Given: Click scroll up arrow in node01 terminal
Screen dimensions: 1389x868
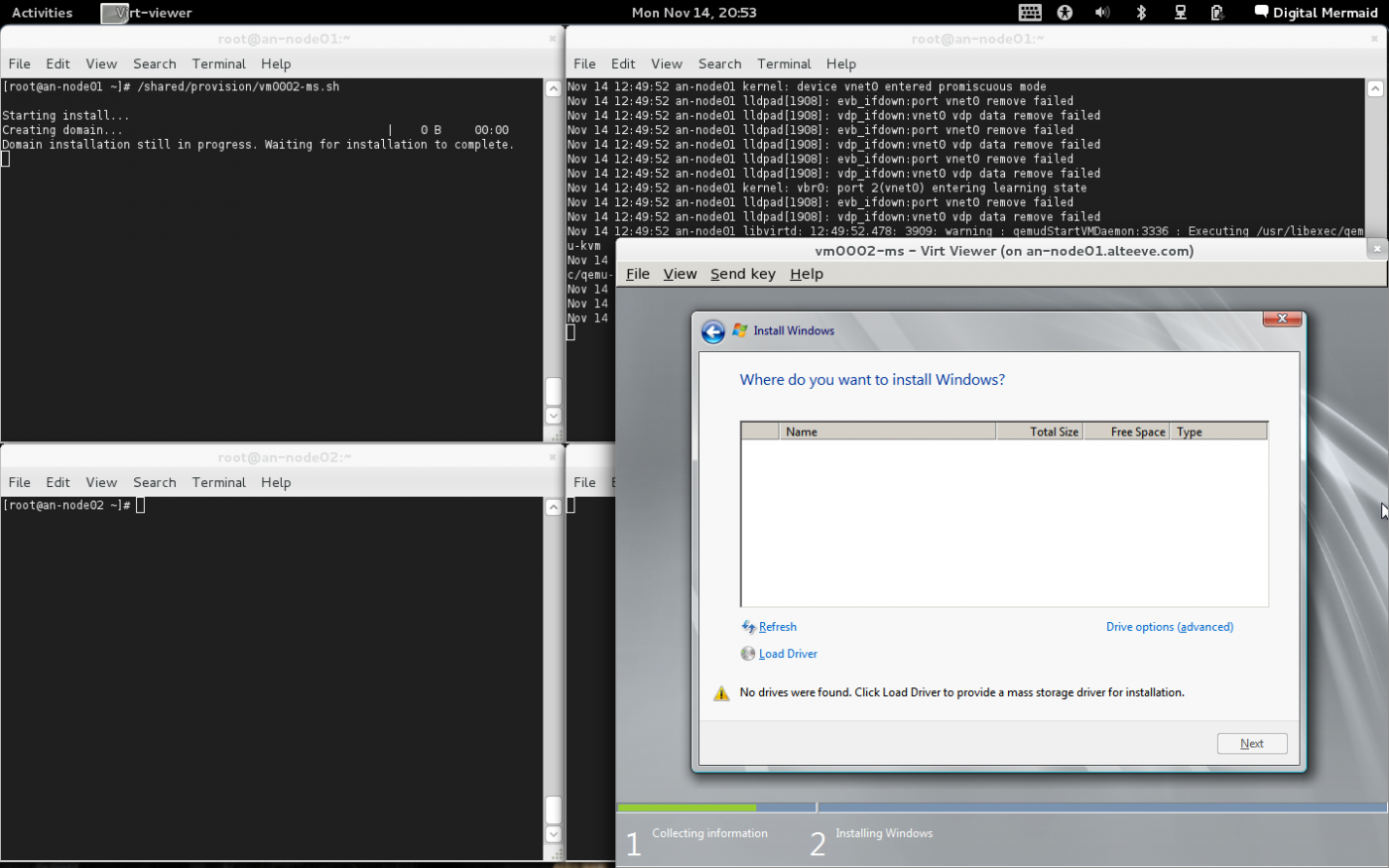Looking at the screenshot, I should (554, 88).
